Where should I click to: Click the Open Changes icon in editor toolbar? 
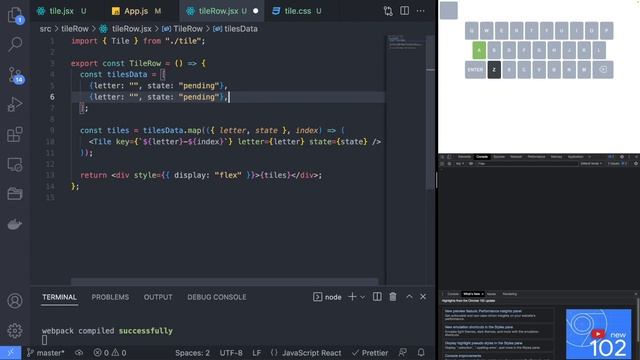tap(388, 11)
